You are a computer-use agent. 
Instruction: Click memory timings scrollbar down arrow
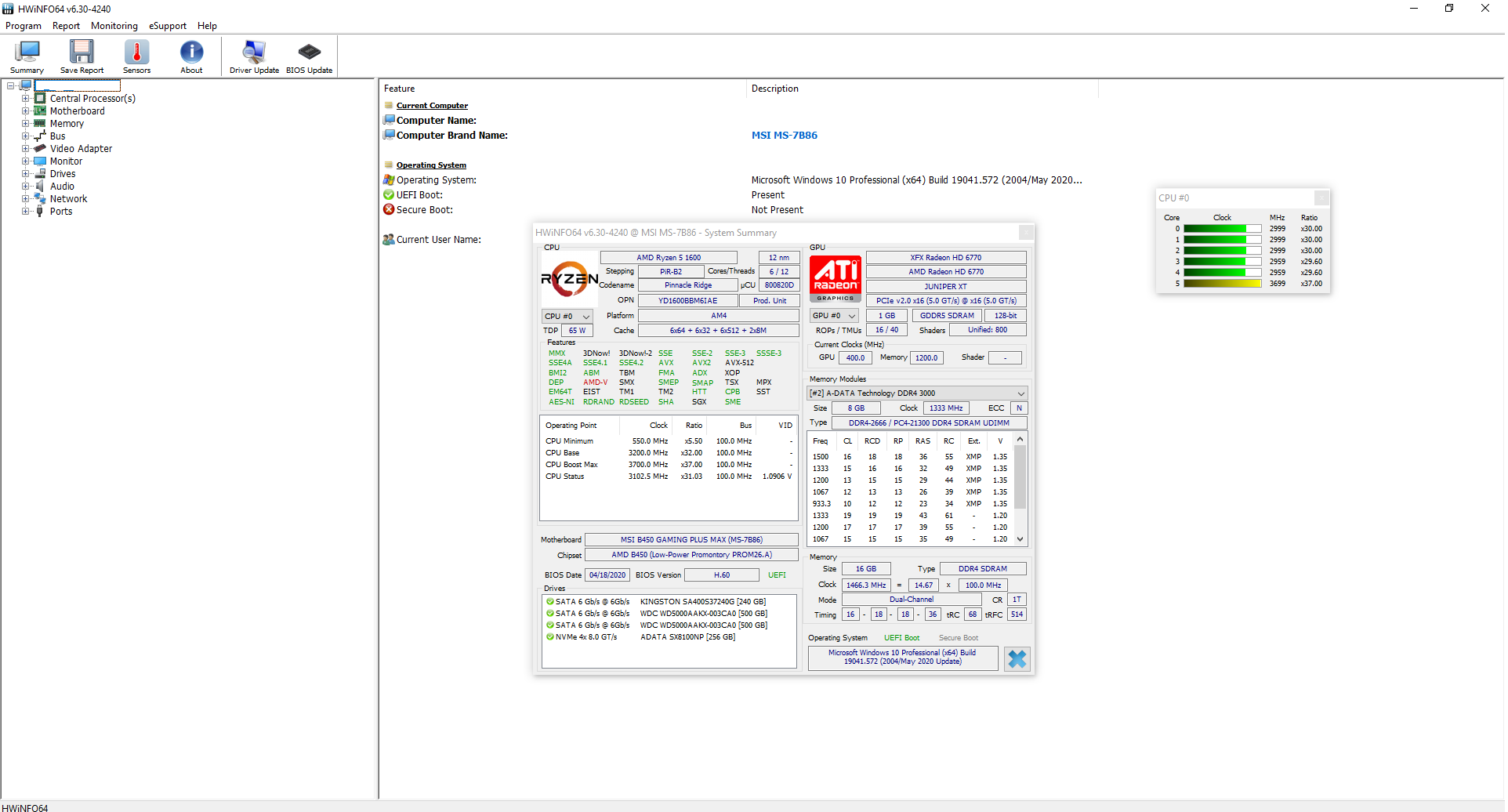(1020, 539)
